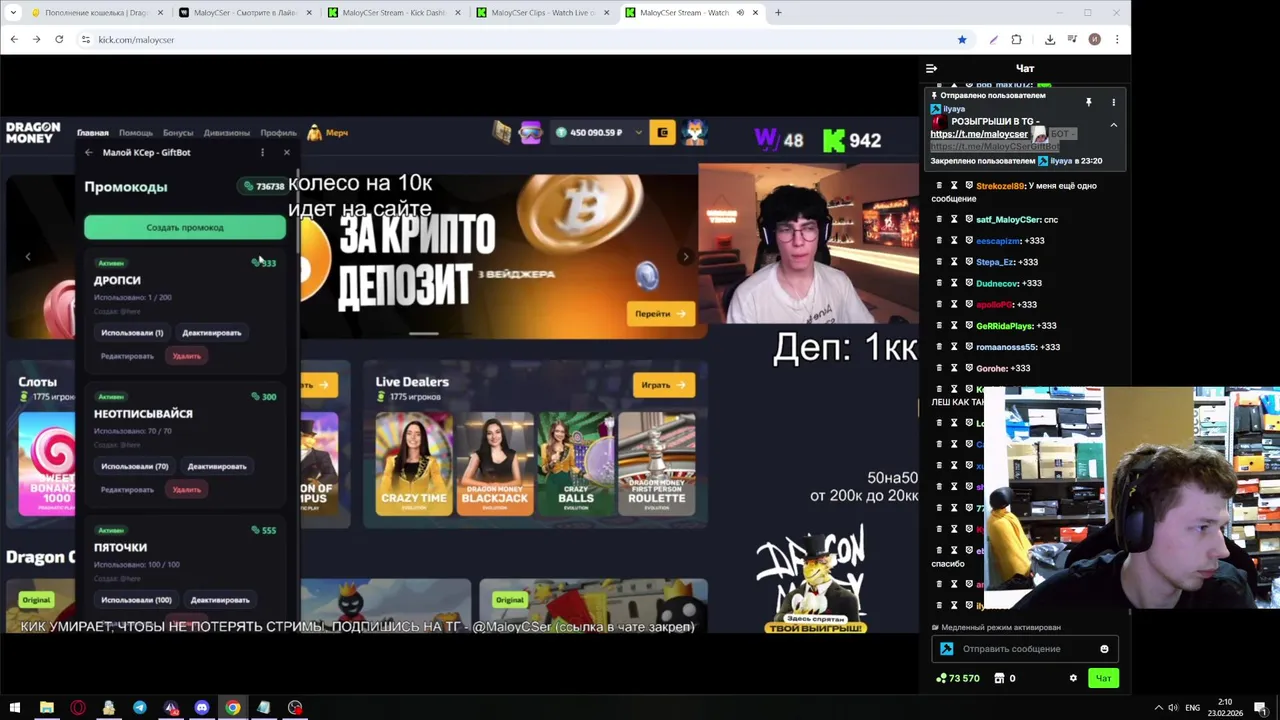Open Opera from taskbar
Viewport: 1280px width, 720px height.
(x=77, y=707)
